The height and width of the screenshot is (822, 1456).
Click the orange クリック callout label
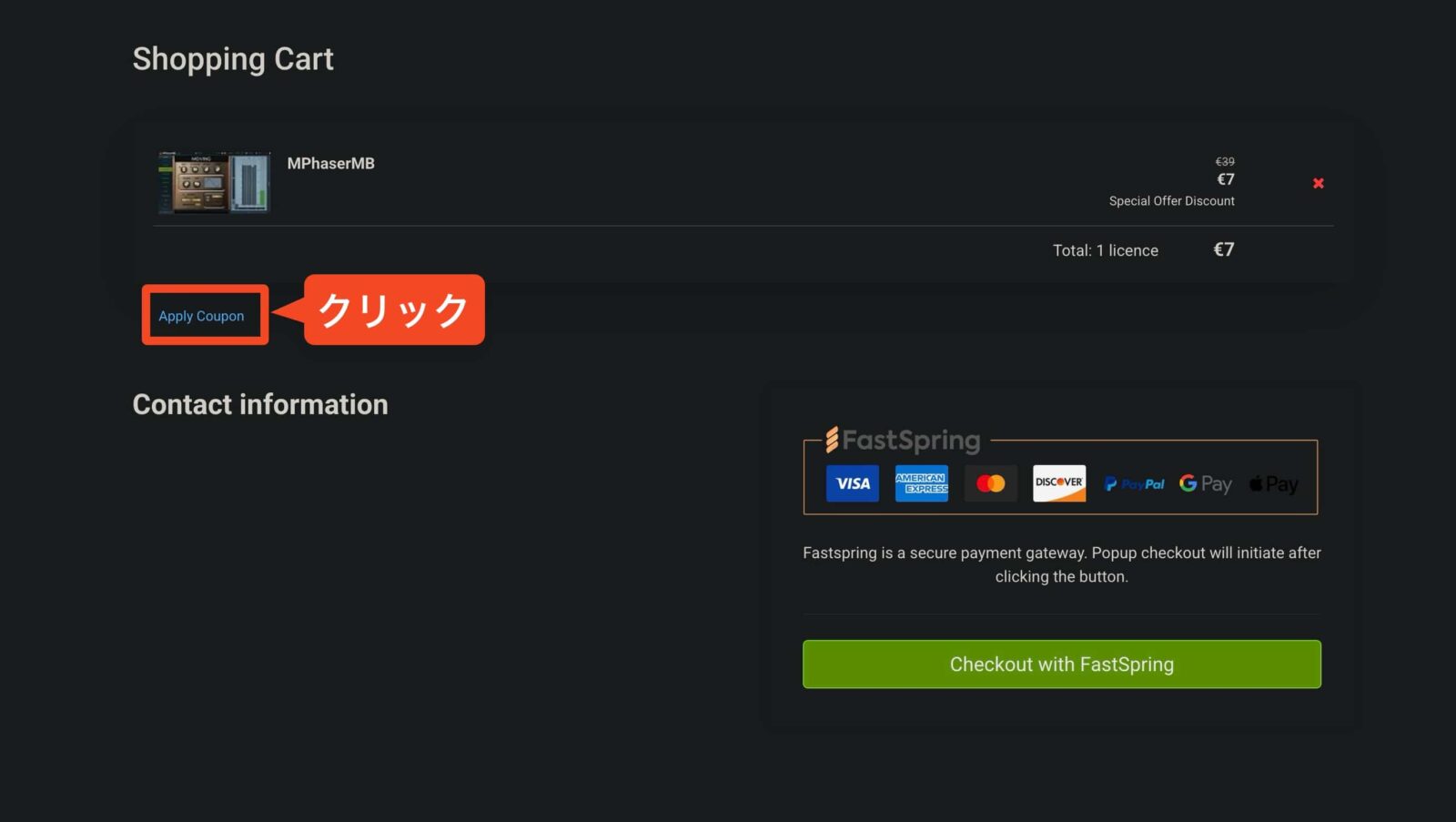pos(393,310)
